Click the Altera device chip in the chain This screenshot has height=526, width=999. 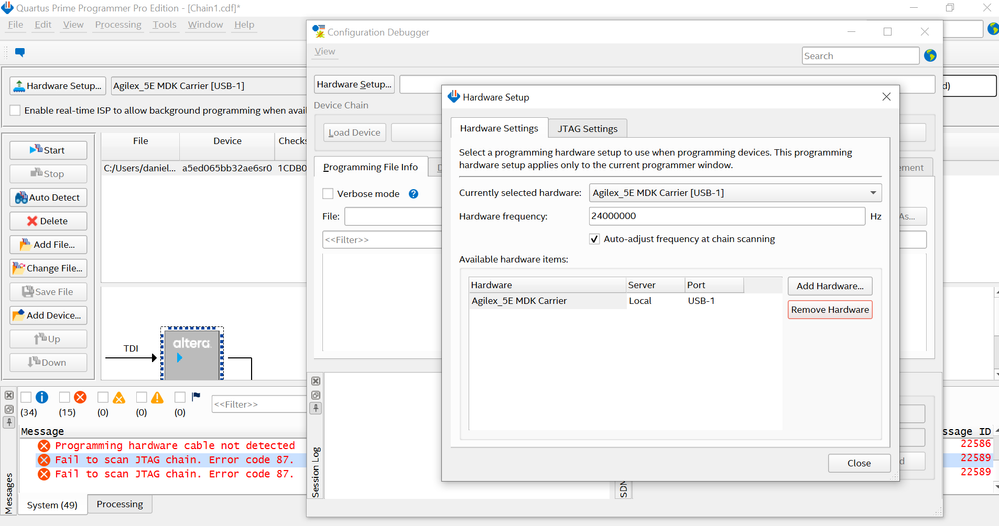[x=191, y=352]
